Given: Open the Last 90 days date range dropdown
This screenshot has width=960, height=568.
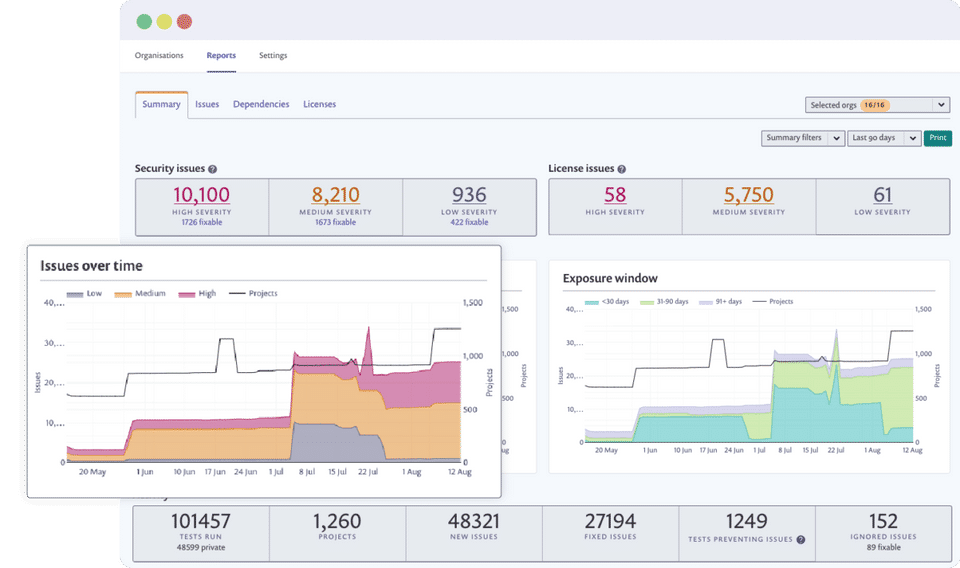Looking at the screenshot, I should (883, 138).
